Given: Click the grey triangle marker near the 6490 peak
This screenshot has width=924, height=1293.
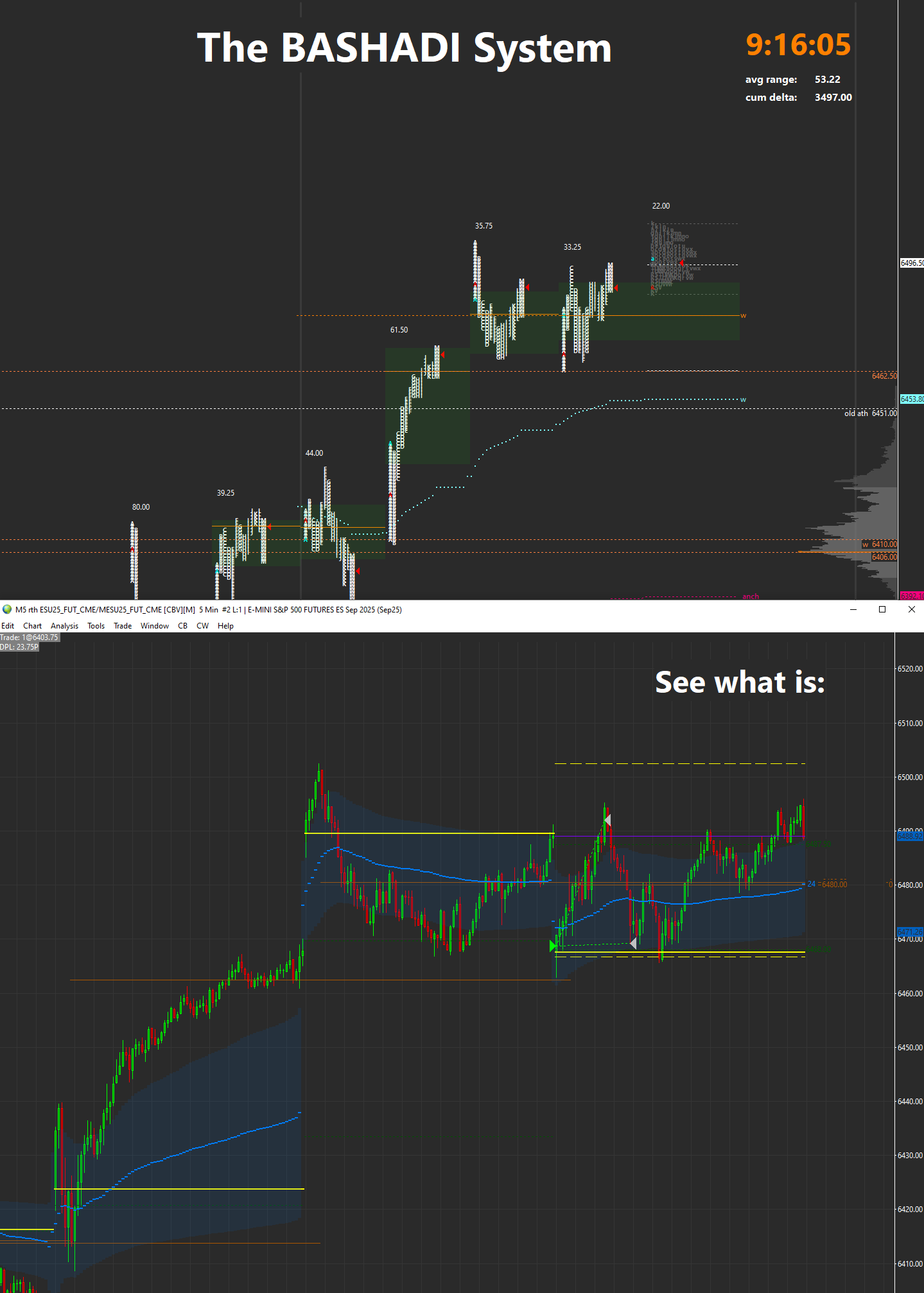Looking at the screenshot, I should 607,820.
